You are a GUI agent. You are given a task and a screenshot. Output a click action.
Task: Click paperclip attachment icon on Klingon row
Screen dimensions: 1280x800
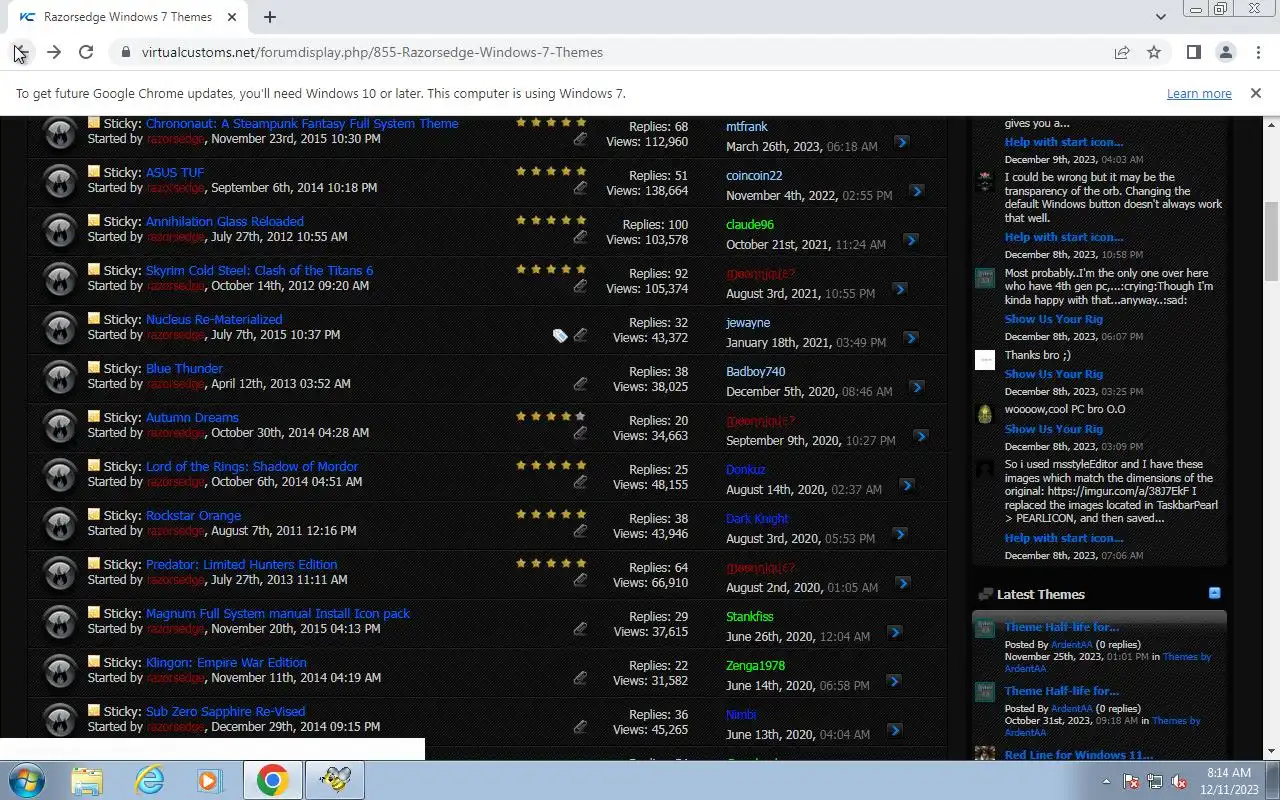[x=580, y=678]
